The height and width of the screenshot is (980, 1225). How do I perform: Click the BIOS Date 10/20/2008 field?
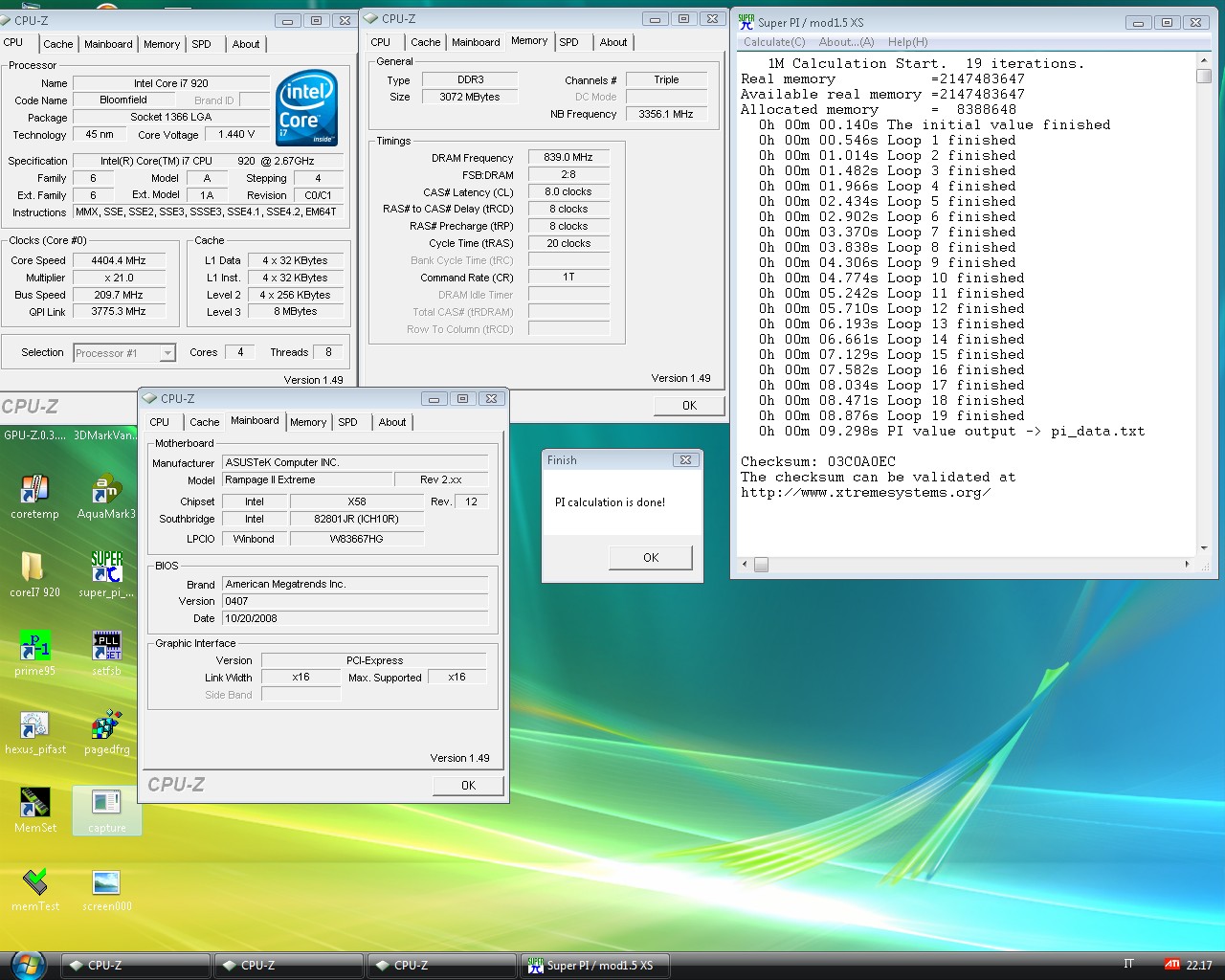point(355,619)
